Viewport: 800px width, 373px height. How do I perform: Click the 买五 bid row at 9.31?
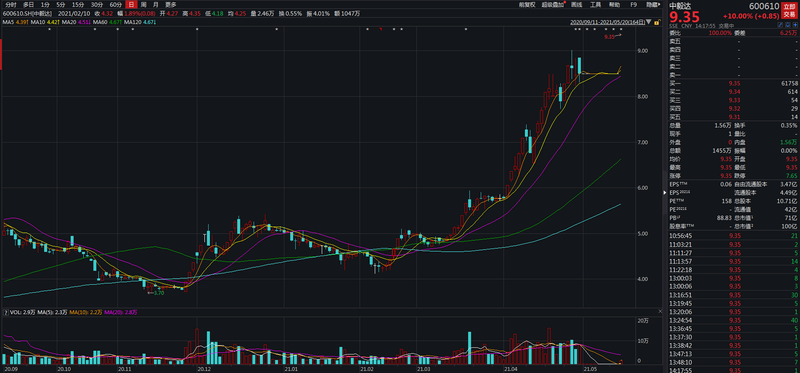[x=733, y=116]
